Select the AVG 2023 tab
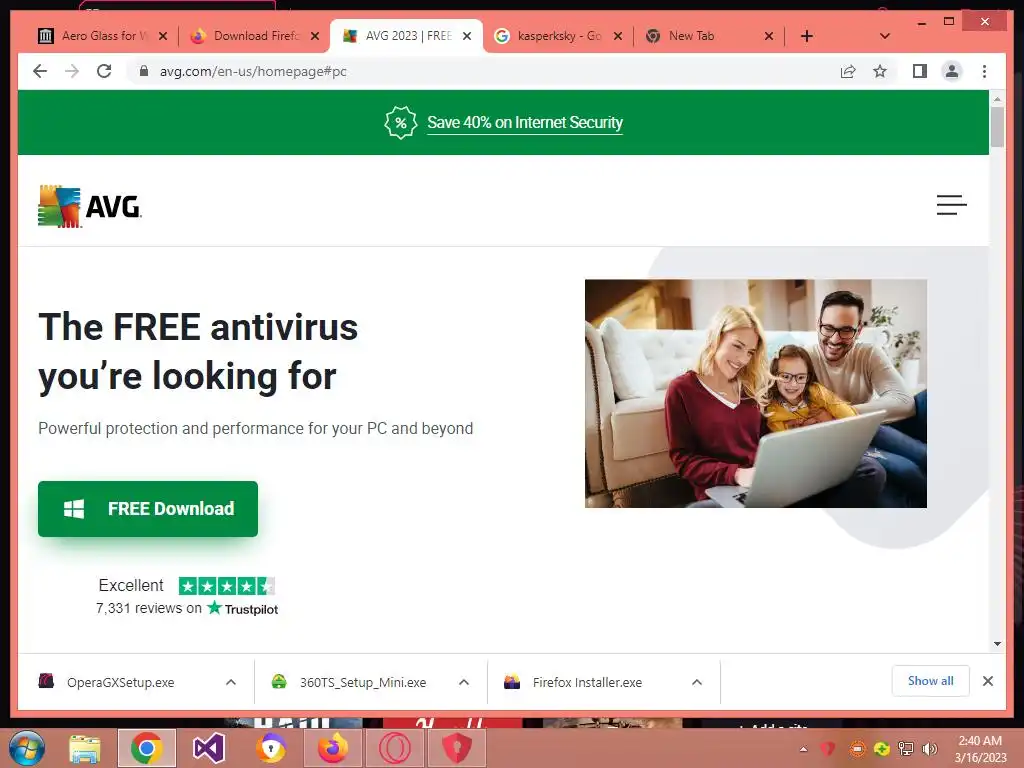1024x768 pixels. click(x=406, y=36)
